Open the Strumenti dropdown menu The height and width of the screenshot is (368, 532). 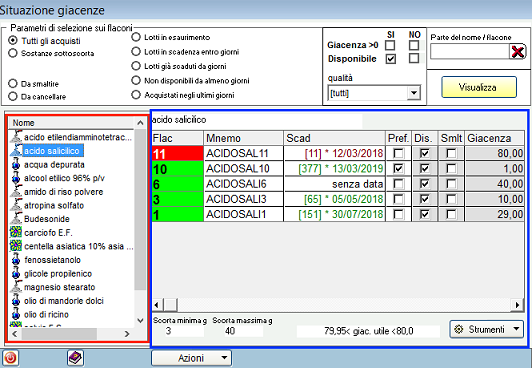[x=487, y=329]
